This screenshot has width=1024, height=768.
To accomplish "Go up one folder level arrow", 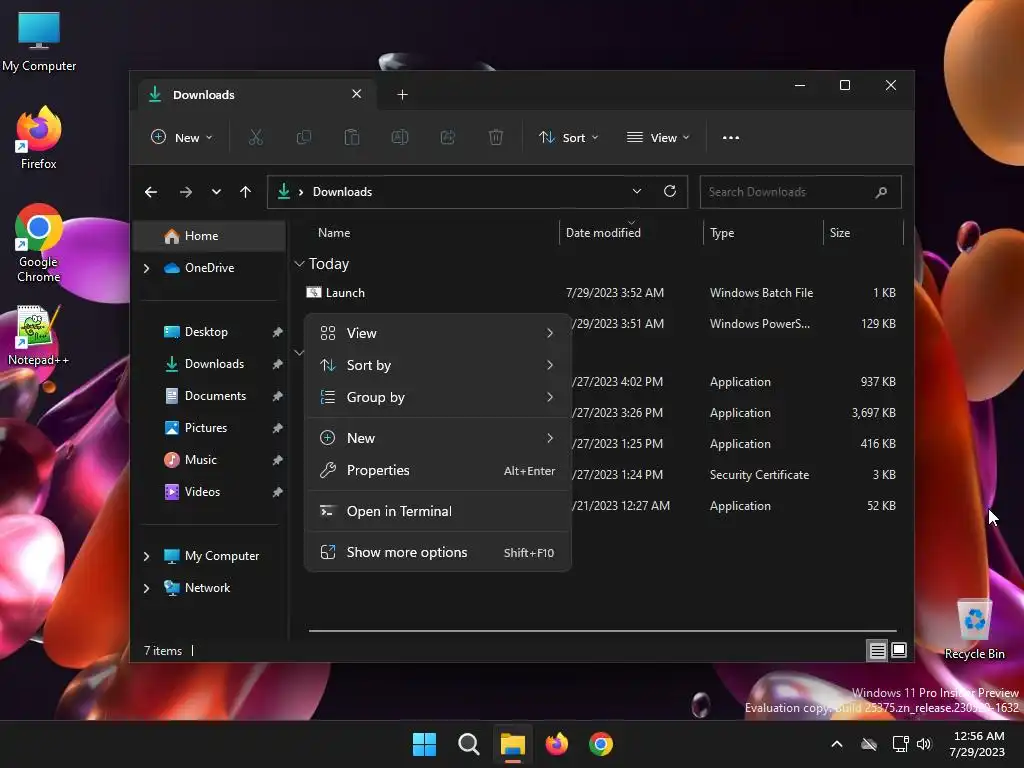I will click(x=246, y=192).
